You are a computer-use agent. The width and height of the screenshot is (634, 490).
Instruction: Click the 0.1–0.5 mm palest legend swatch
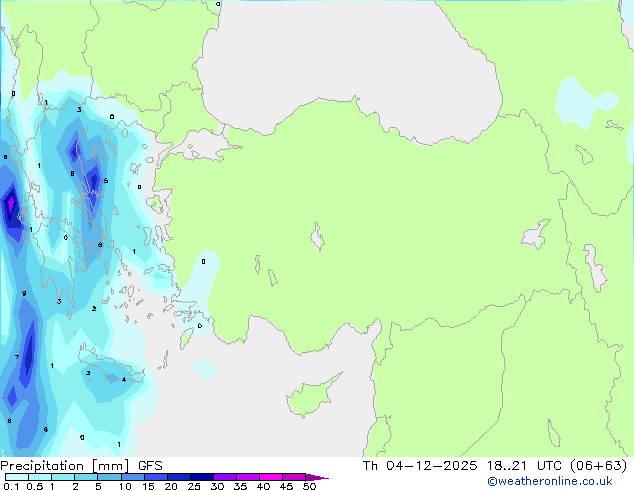(x=17, y=477)
